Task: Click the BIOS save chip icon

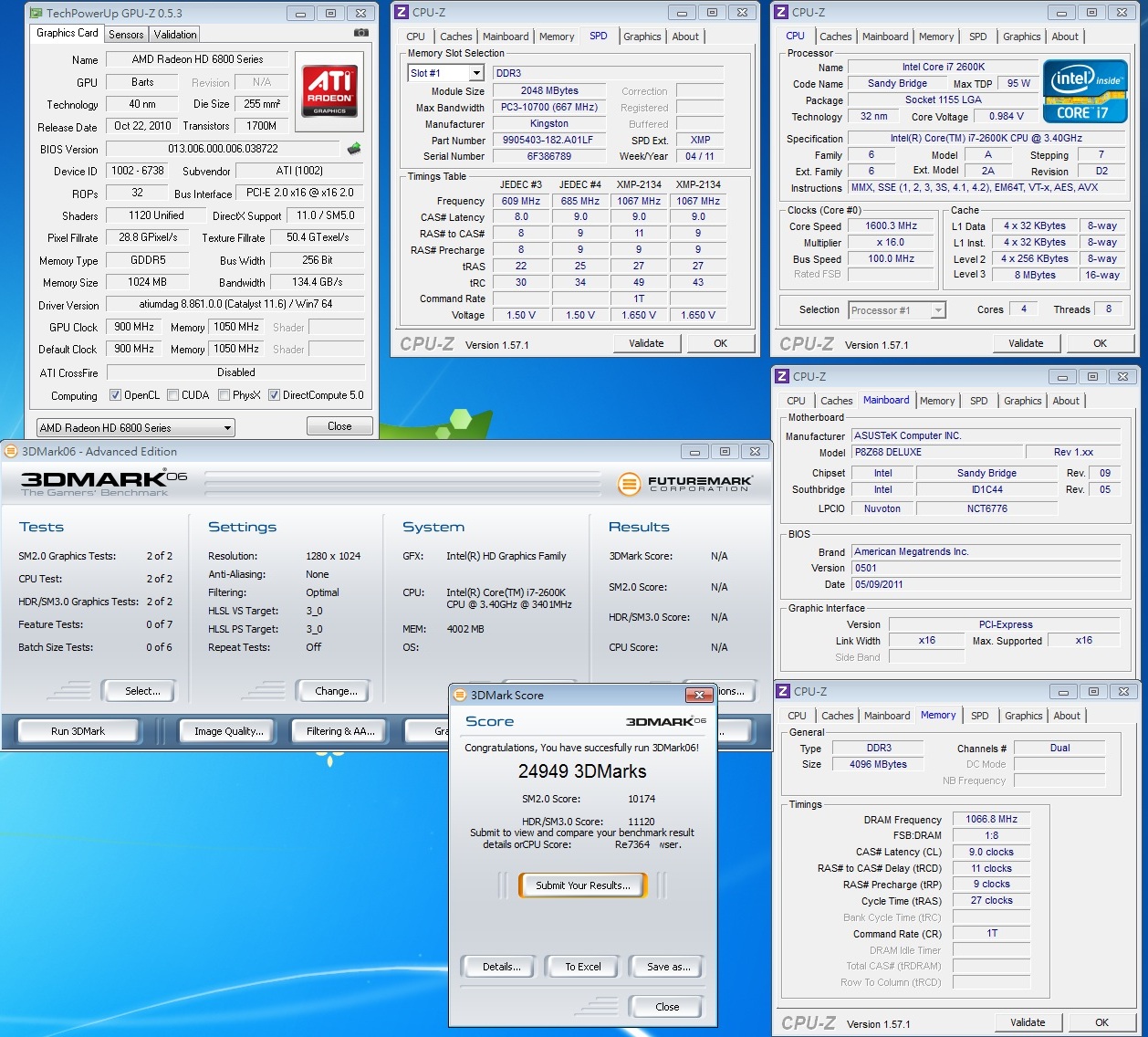Action: click(x=354, y=149)
